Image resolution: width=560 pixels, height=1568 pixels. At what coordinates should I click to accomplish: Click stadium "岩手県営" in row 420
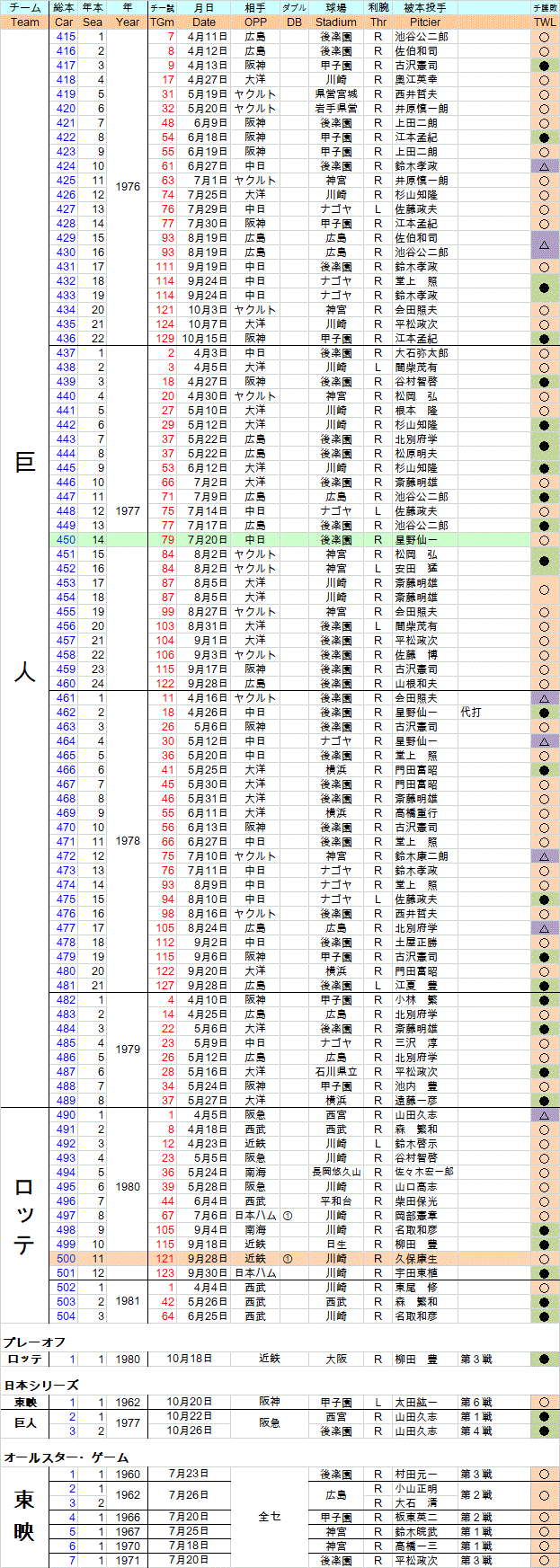(336, 109)
